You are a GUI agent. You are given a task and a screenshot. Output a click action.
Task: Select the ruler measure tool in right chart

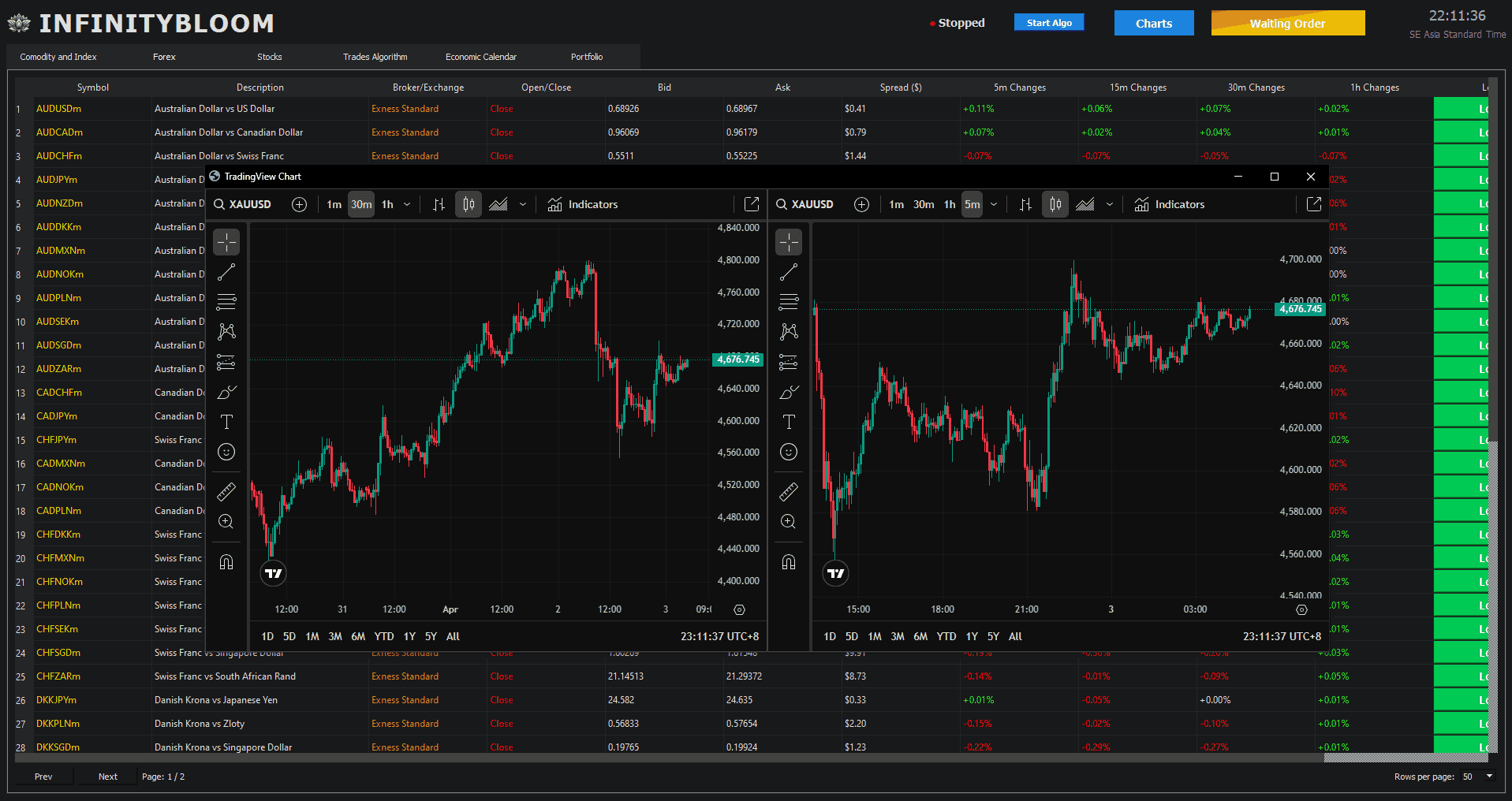coord(789,492)
